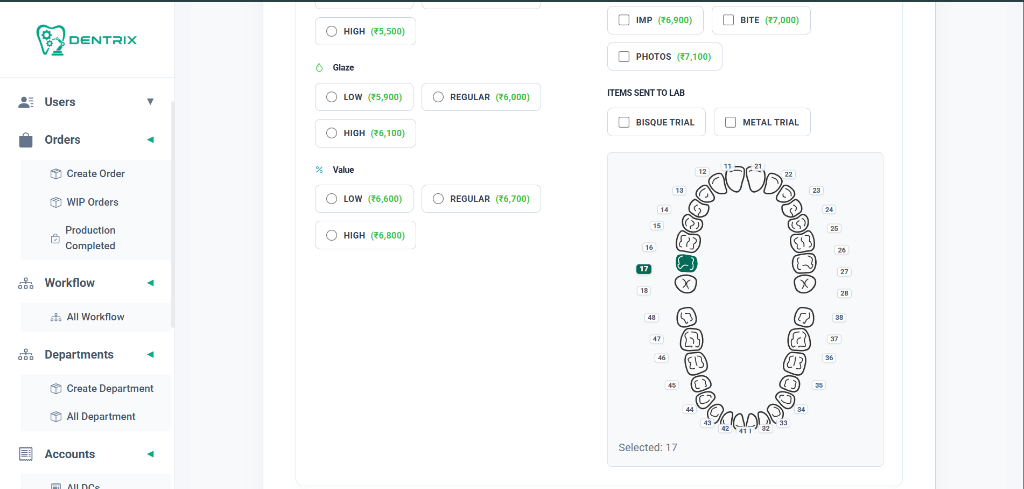
Task: Select Glaze REGULAR ₹6,000 radio
Action: (438, 97)
